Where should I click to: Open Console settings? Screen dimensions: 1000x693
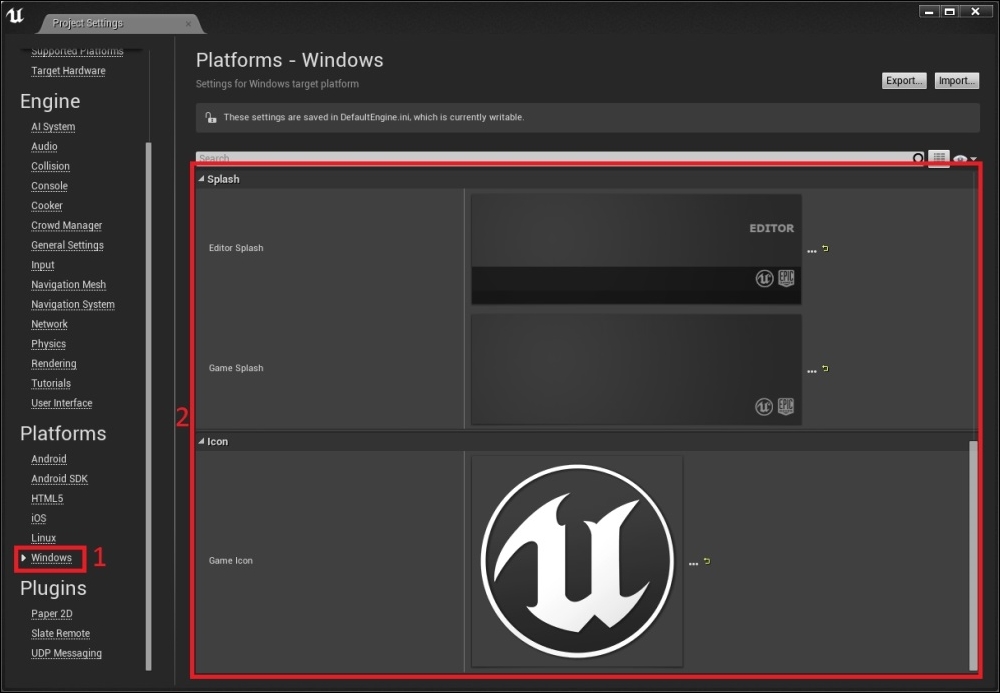[x=49, y=186]
